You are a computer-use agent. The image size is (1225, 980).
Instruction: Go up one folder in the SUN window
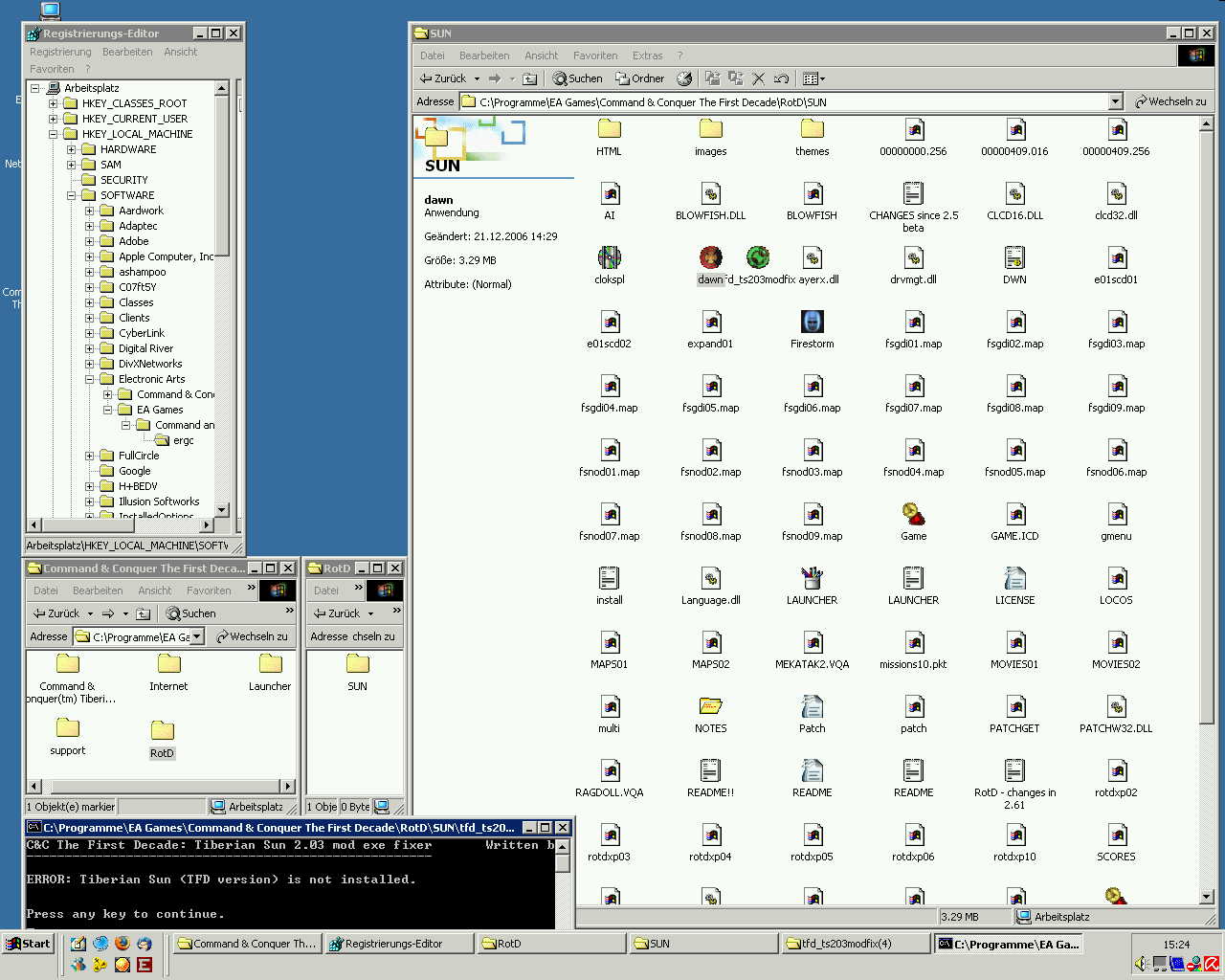(x=529, y=78)
